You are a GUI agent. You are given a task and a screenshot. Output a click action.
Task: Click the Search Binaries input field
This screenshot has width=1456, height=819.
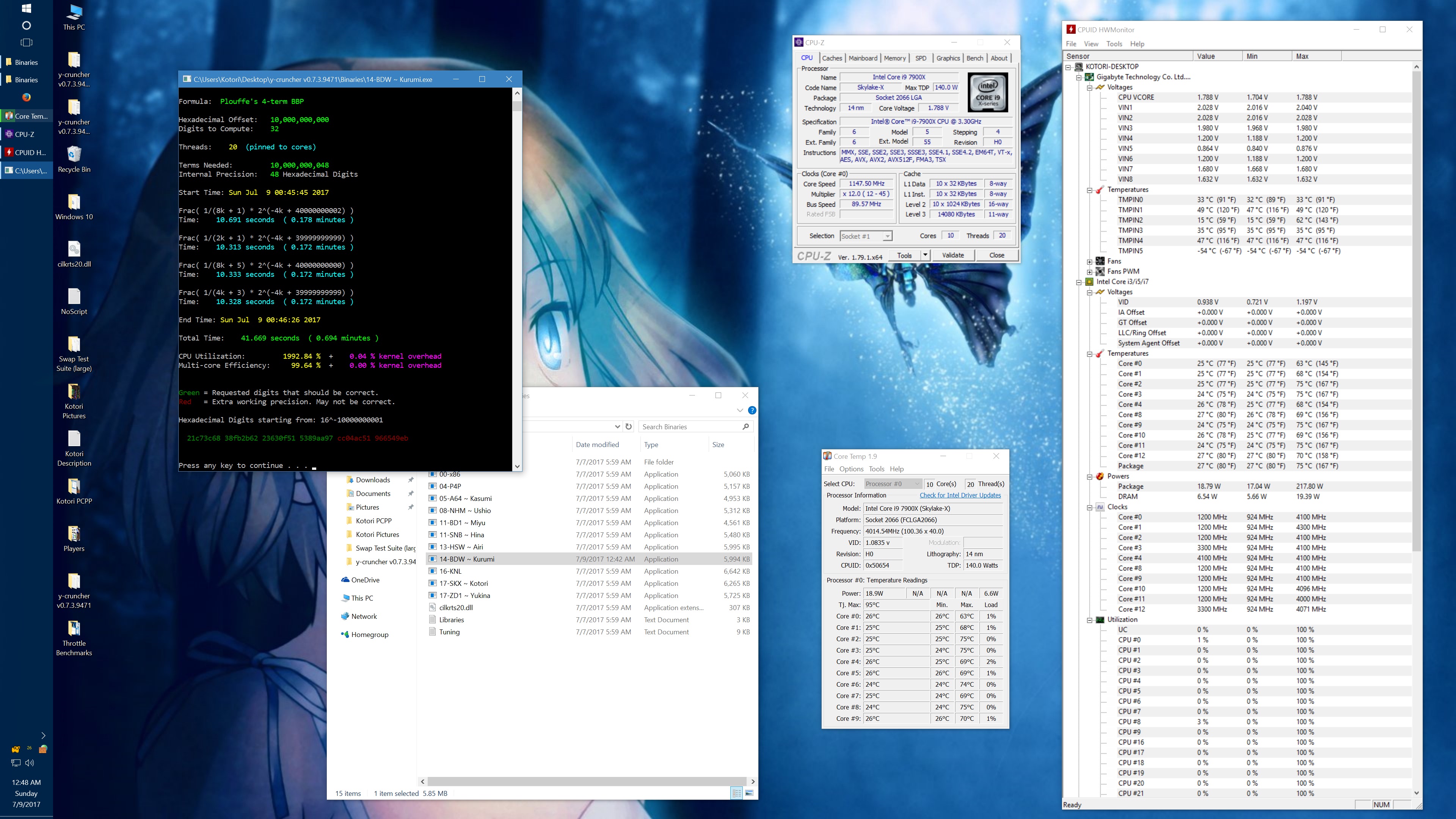pos(690,427)
